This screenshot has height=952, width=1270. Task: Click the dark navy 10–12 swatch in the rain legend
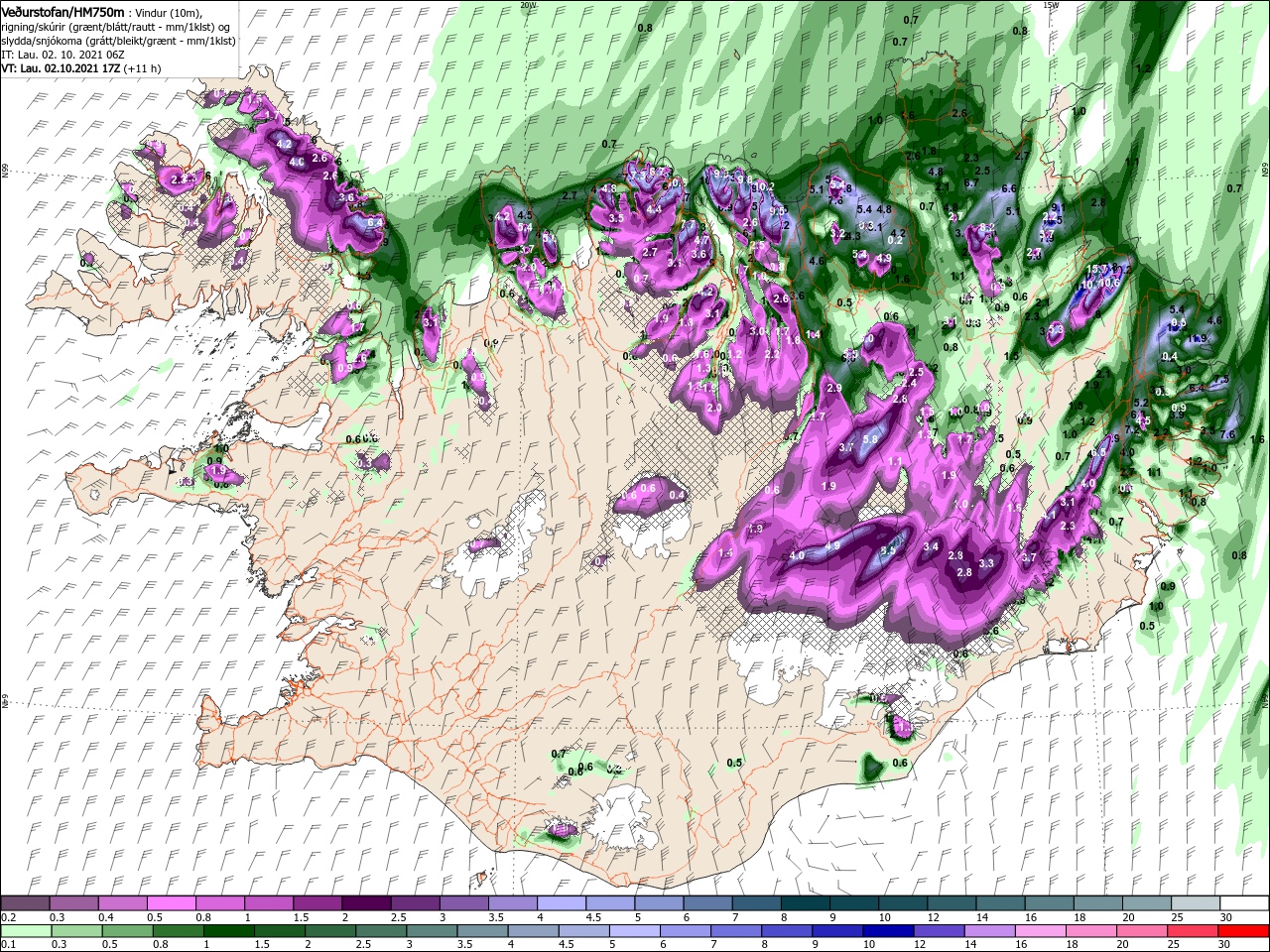pos(886,932)
